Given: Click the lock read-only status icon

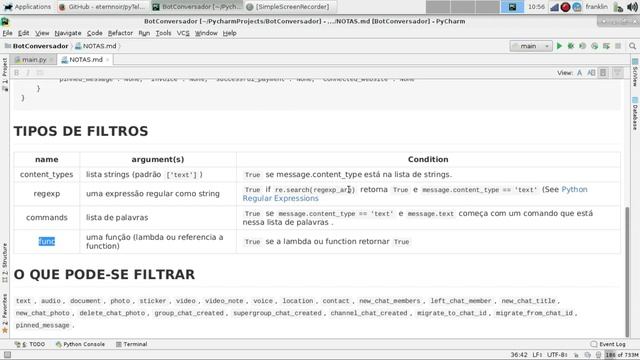Looking at the screenshot, I should coord(576,355).
